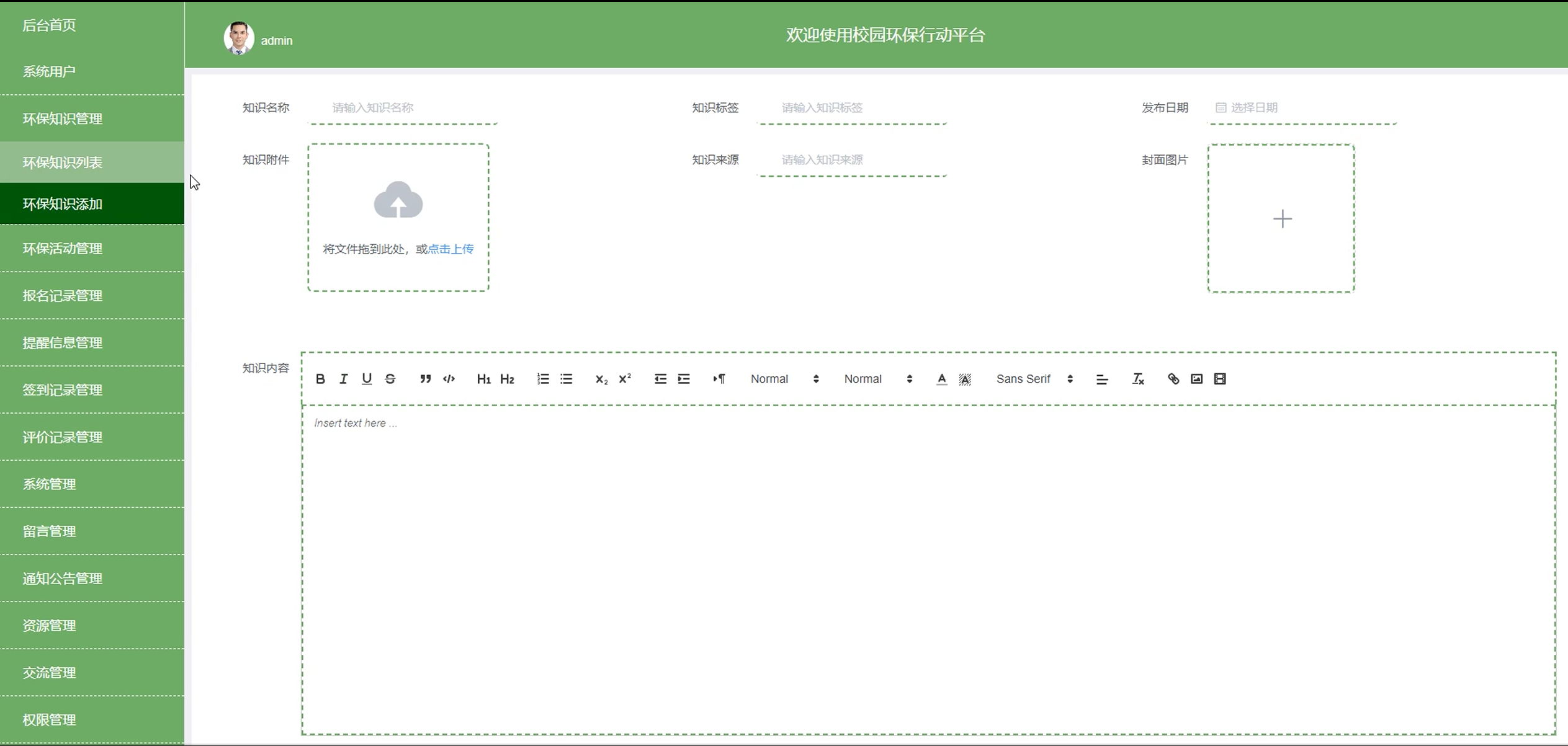This screenshot has width=1568, height=746.
Task: Open 环保活动管理 in sidebar menu
Action: pyautogui.click(x=62, y=249)
